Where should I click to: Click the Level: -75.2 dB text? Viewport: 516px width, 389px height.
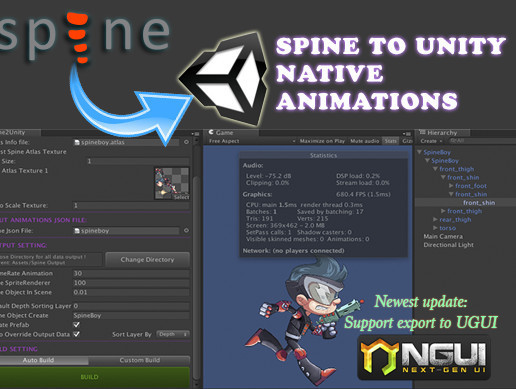268,176
